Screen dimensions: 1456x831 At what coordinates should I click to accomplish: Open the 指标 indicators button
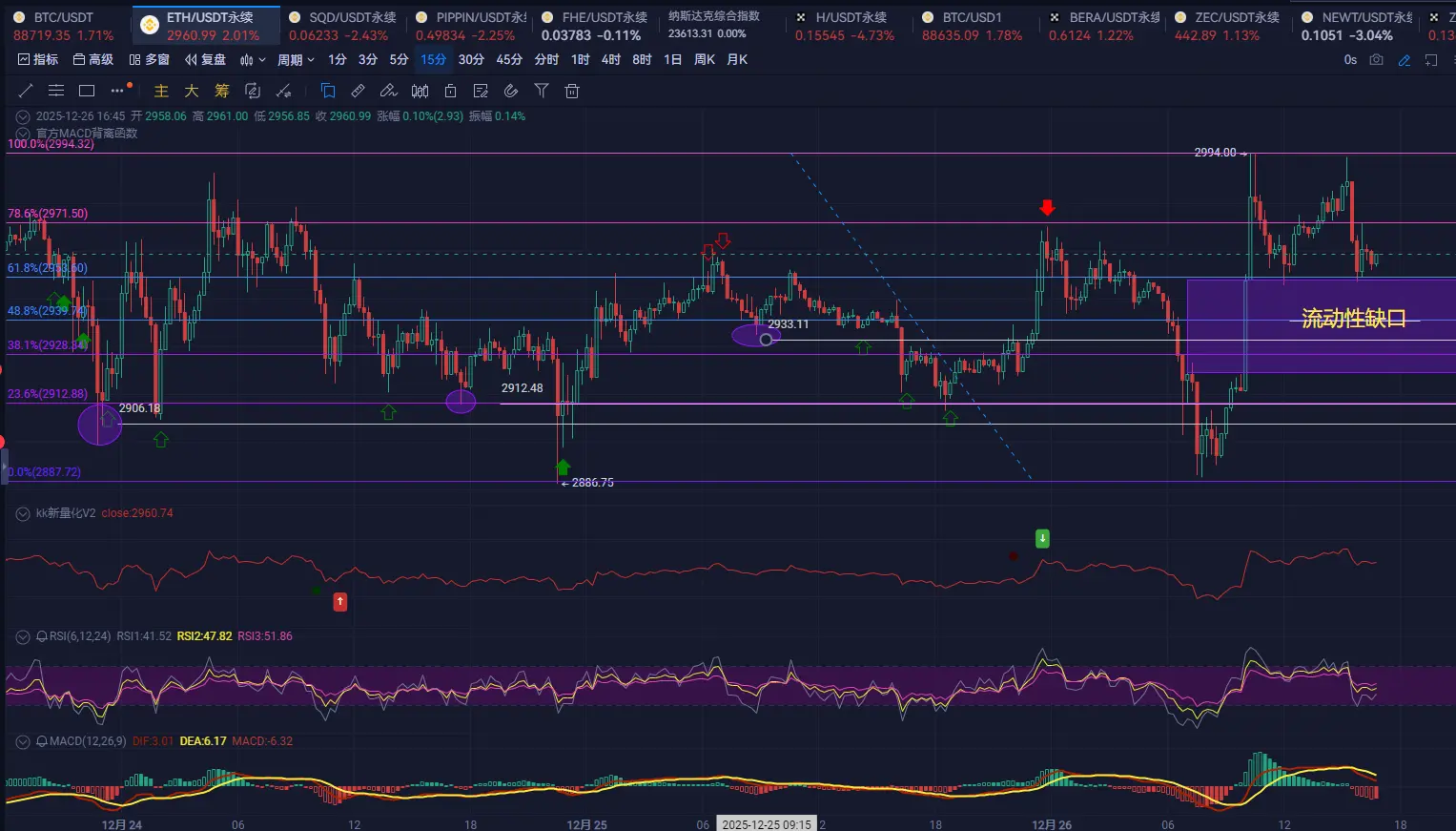(x=38, y=59)
